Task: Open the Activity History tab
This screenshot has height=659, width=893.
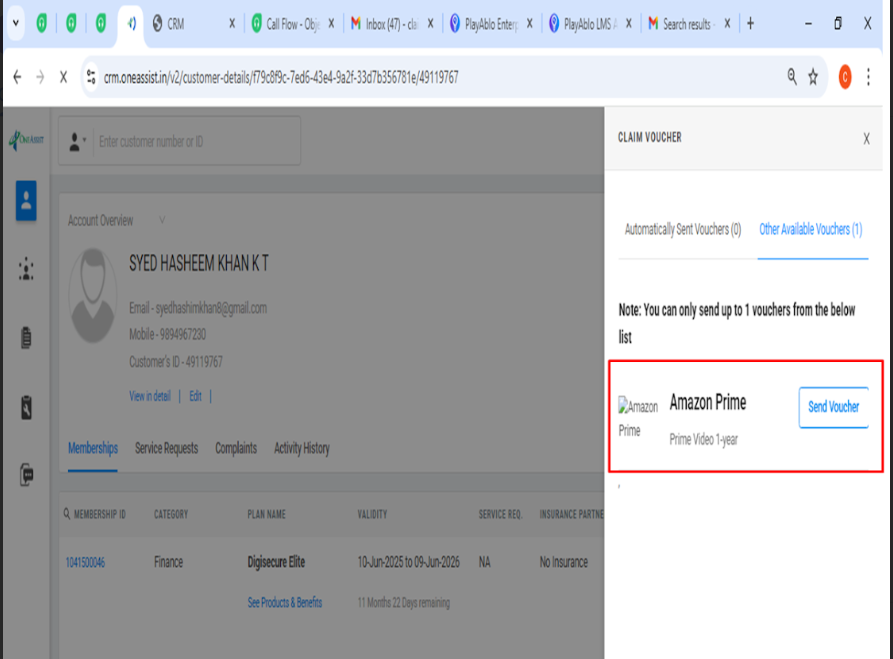Action: click(302, 448)
